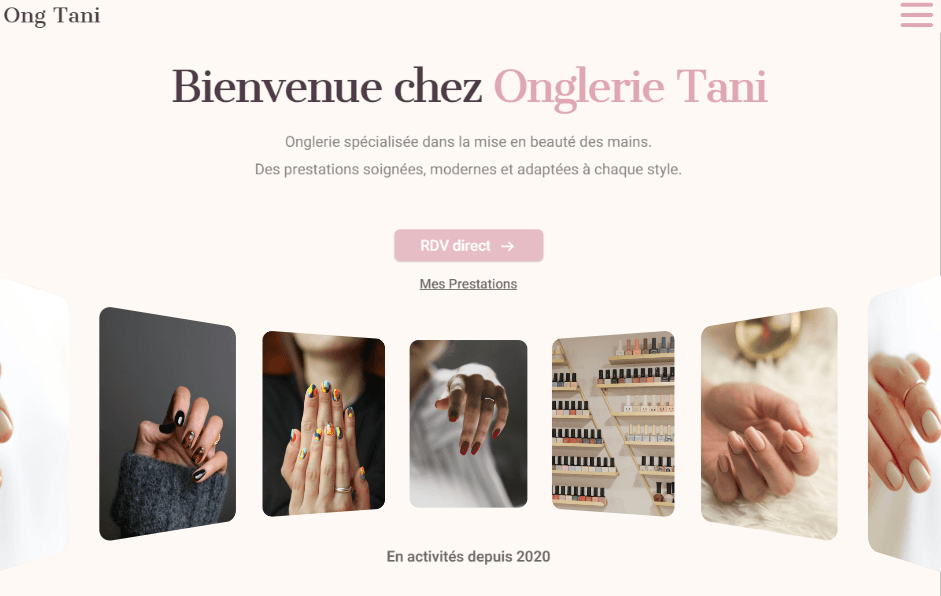Select the red nails pointing hand photo
This screenshot has height=596, width=941.
coord(468,423)
